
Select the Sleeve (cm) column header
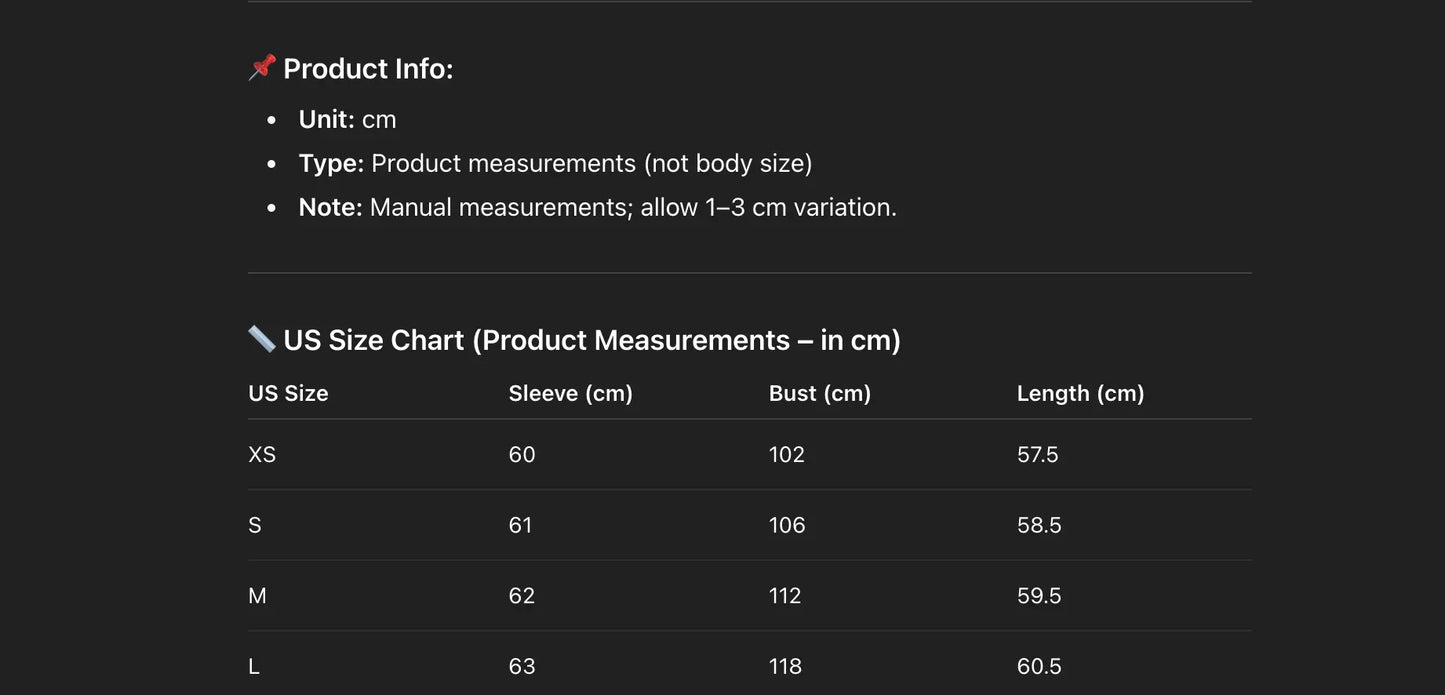571,394
